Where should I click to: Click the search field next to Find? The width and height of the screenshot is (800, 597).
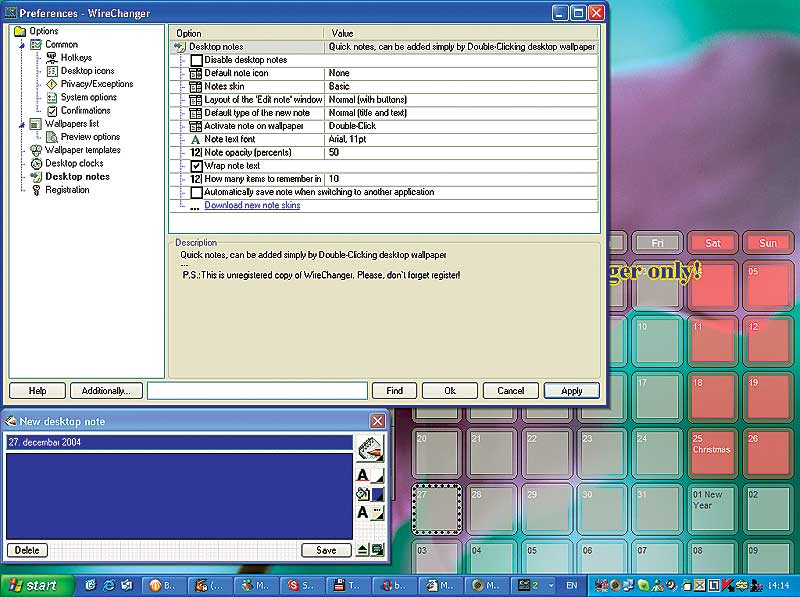[x=257, y=391]
